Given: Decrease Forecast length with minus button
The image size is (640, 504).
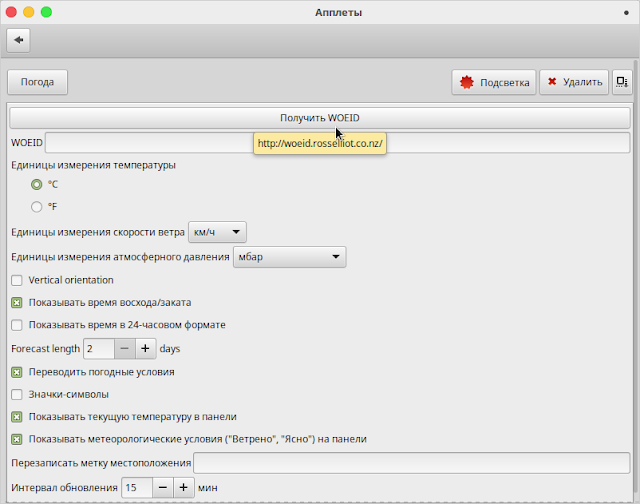Looking at the screenshot, I should 125,349.
